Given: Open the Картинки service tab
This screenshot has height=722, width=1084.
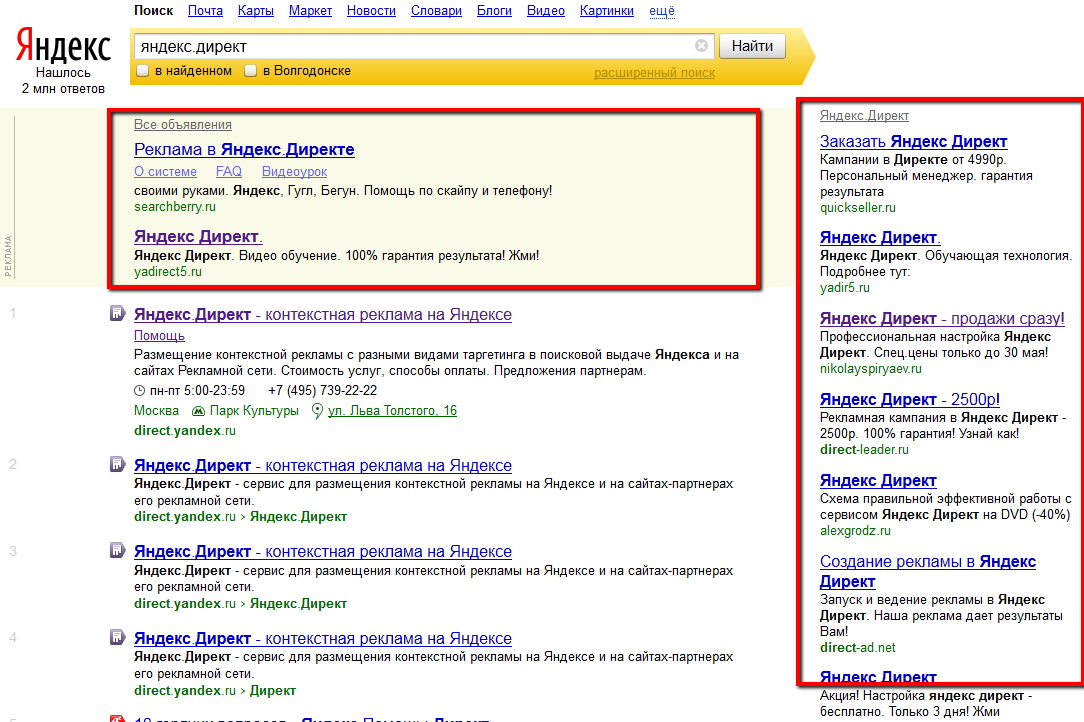Looking at the screenshot, I should click(607, 11).
